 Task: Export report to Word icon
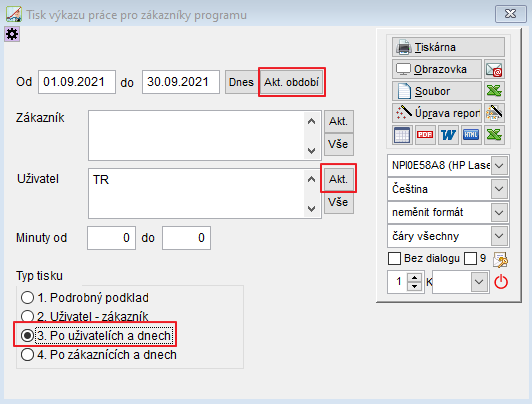[448, 135]
